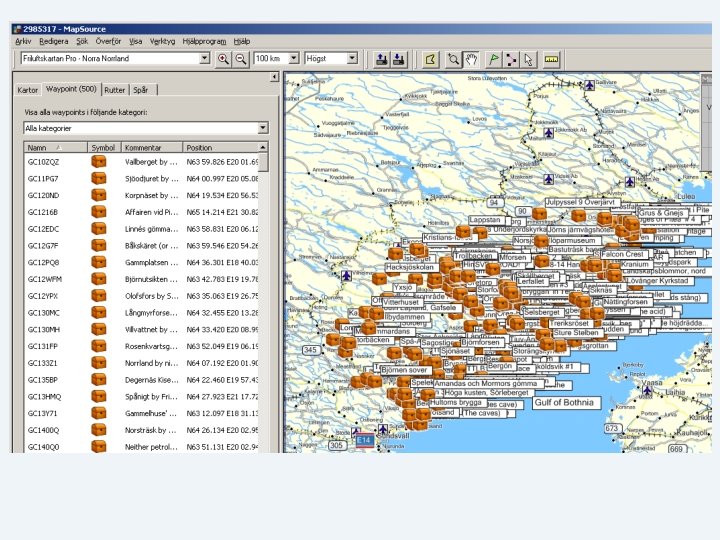Screen dimensions: 720x540
Task: Open the Alla kategorier category dropdown
Action: (x=263, y=128)
